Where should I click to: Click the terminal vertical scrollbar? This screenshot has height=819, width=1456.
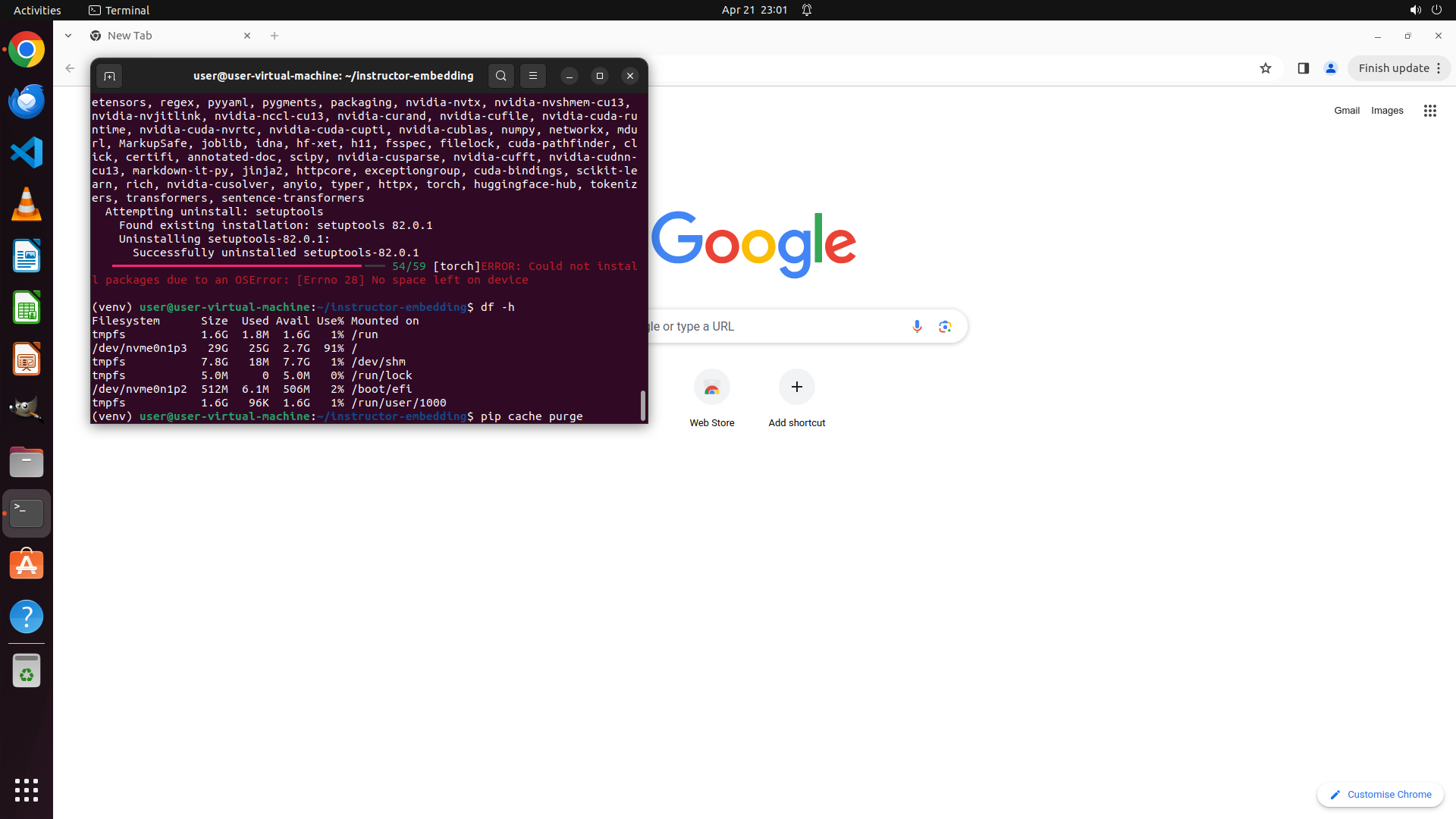pyautogui.click(x=643, y=405)
